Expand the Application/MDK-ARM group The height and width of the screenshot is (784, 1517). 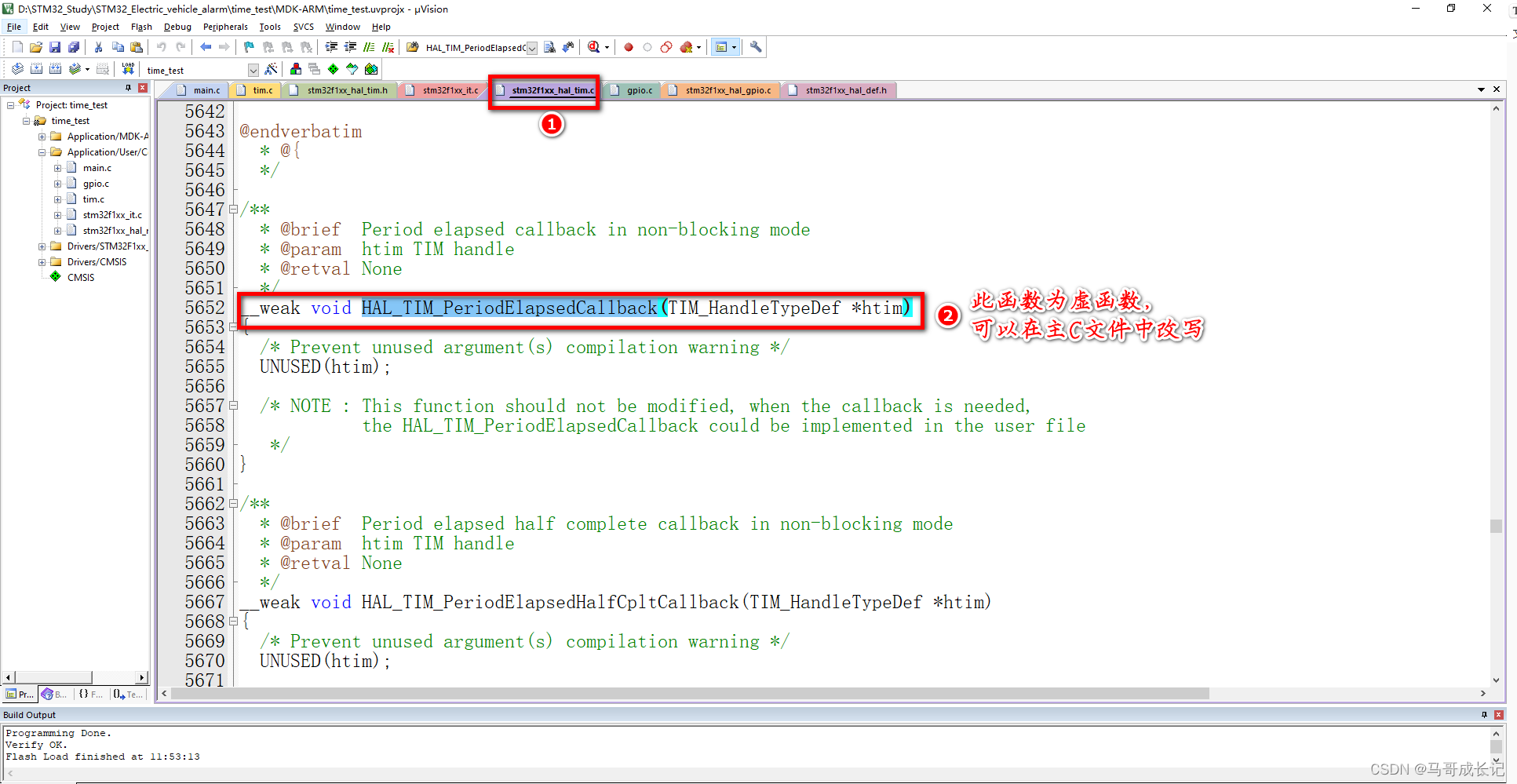pyautogui.click(x=42, y=137)
